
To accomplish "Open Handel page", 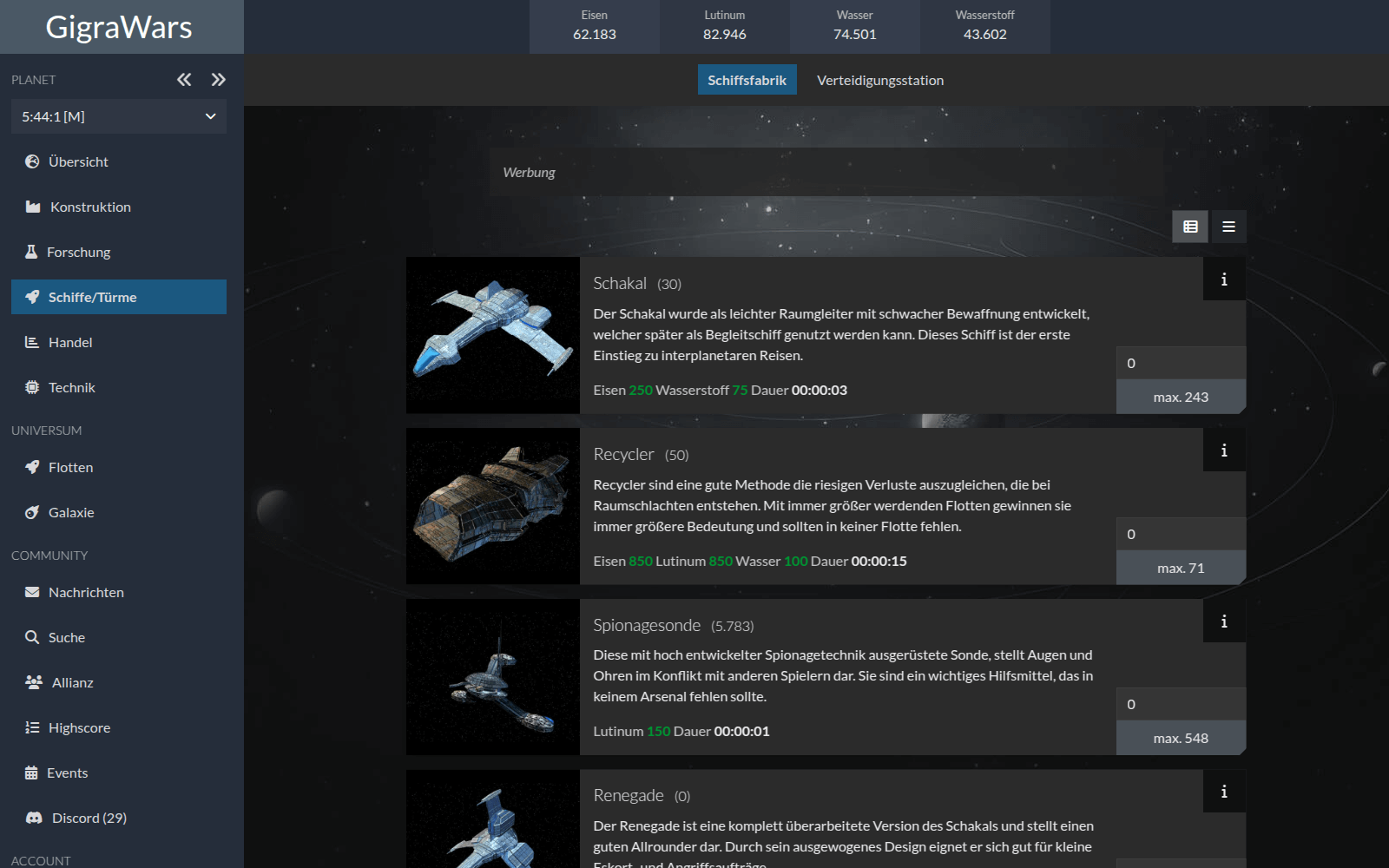I will (x=119, y=342).
